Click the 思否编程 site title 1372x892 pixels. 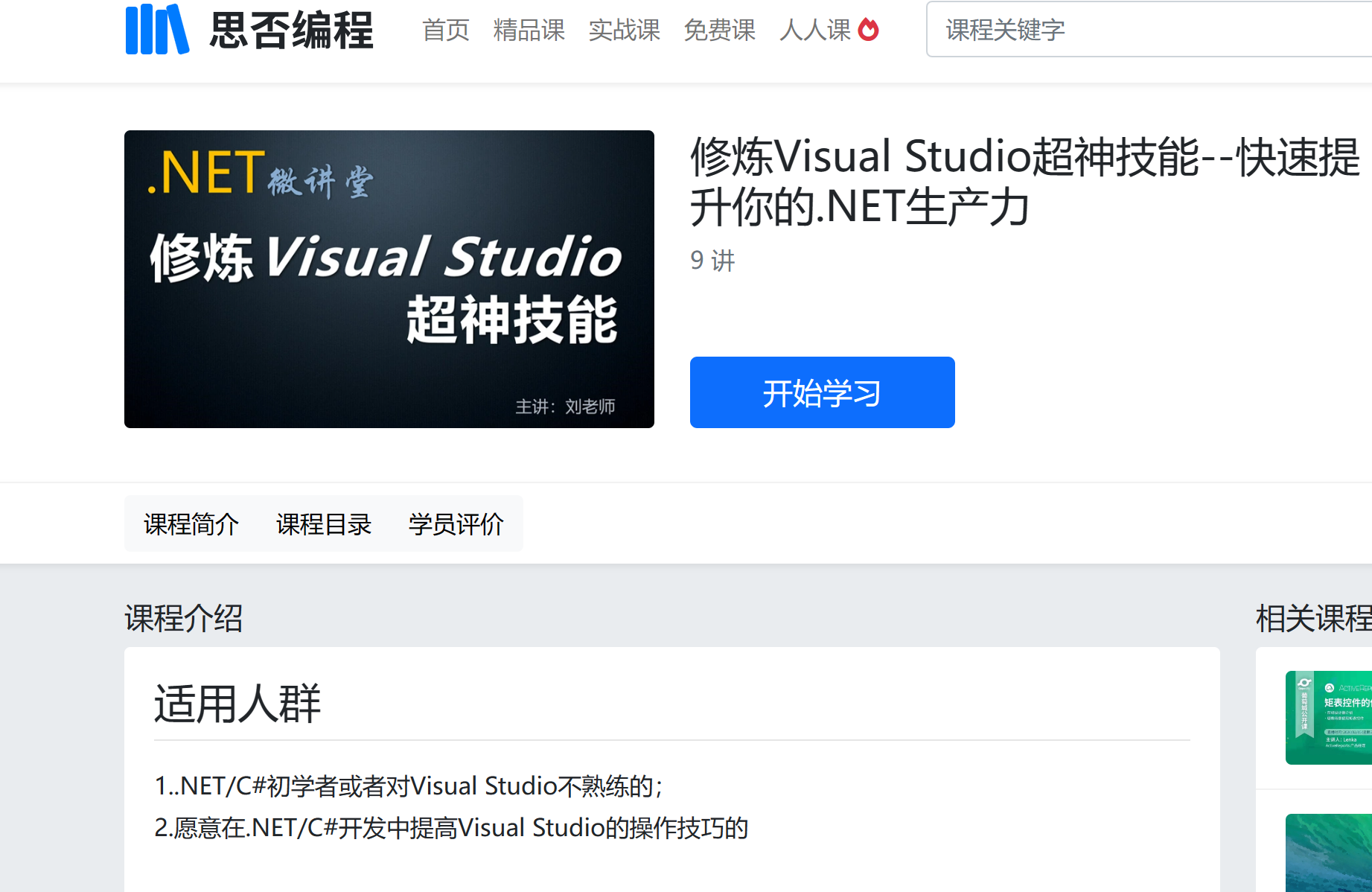[x=292, y=30]
